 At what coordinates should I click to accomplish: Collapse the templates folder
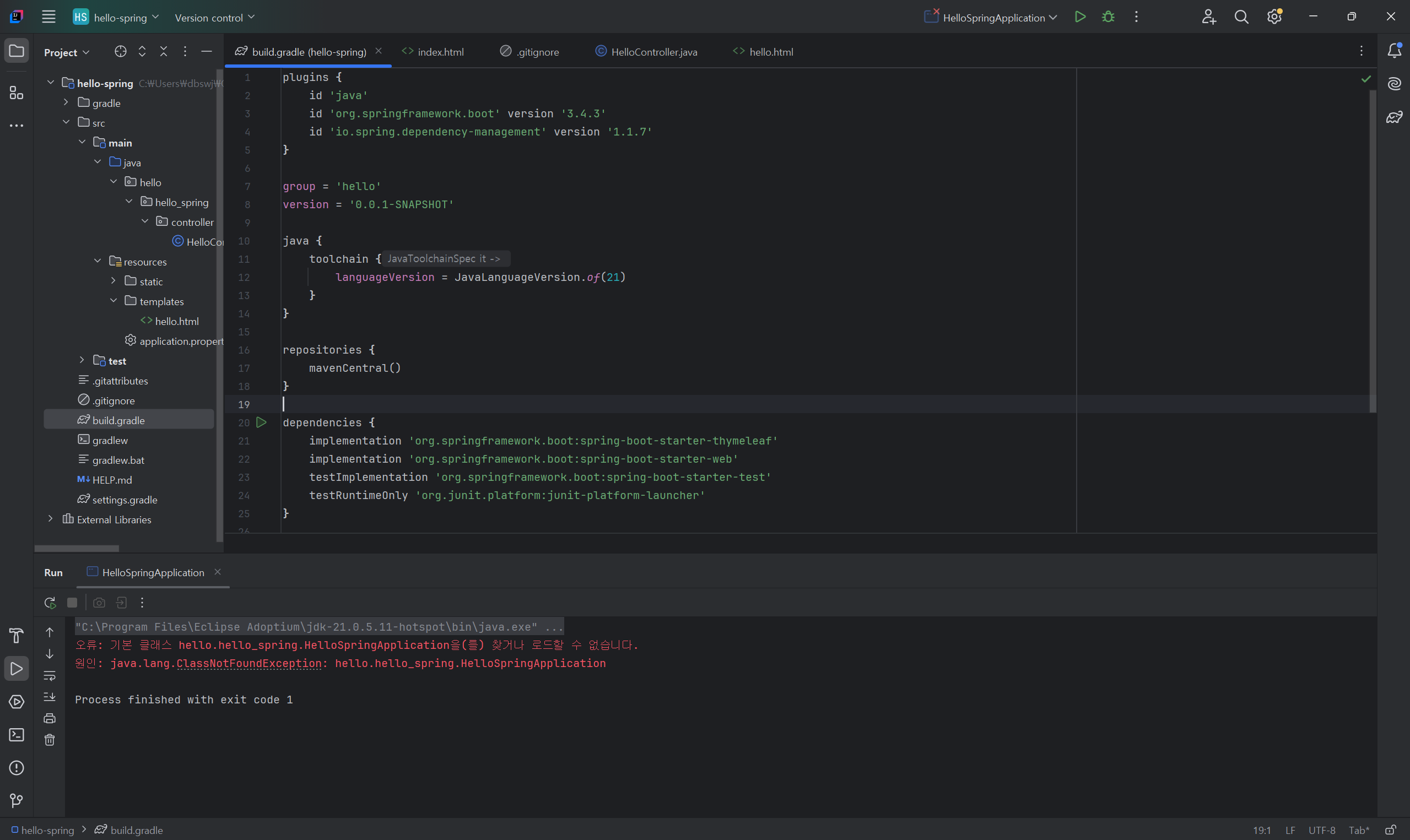[113, 301]
